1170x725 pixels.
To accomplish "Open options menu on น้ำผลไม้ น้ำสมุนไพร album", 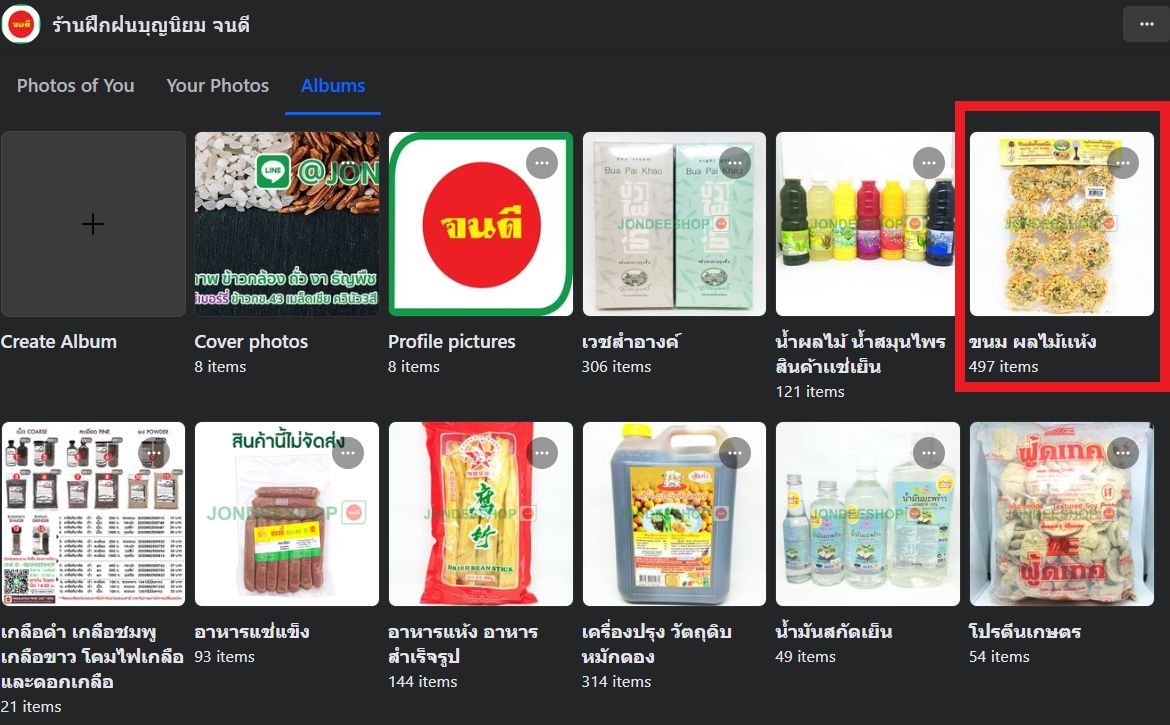I will coord(929,163).
